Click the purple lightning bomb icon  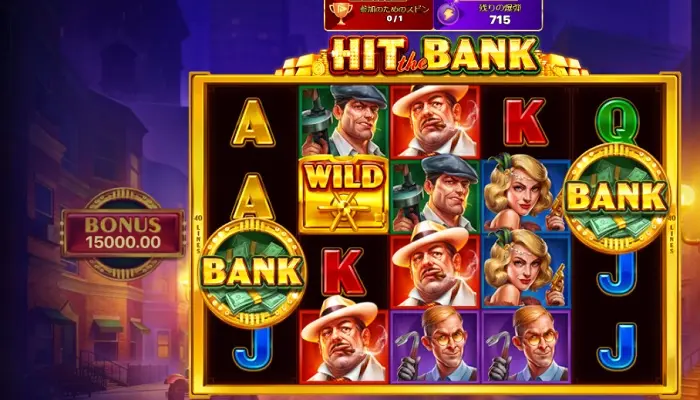pyautogui.click(x=448, y=15)
